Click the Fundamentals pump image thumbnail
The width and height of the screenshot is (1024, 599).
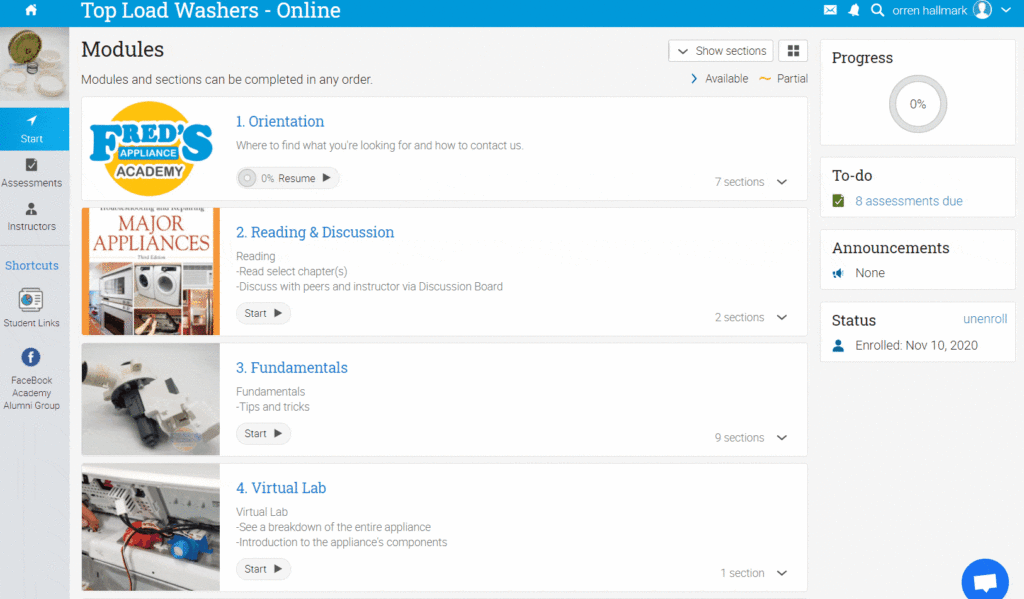(x=151, y=399)
